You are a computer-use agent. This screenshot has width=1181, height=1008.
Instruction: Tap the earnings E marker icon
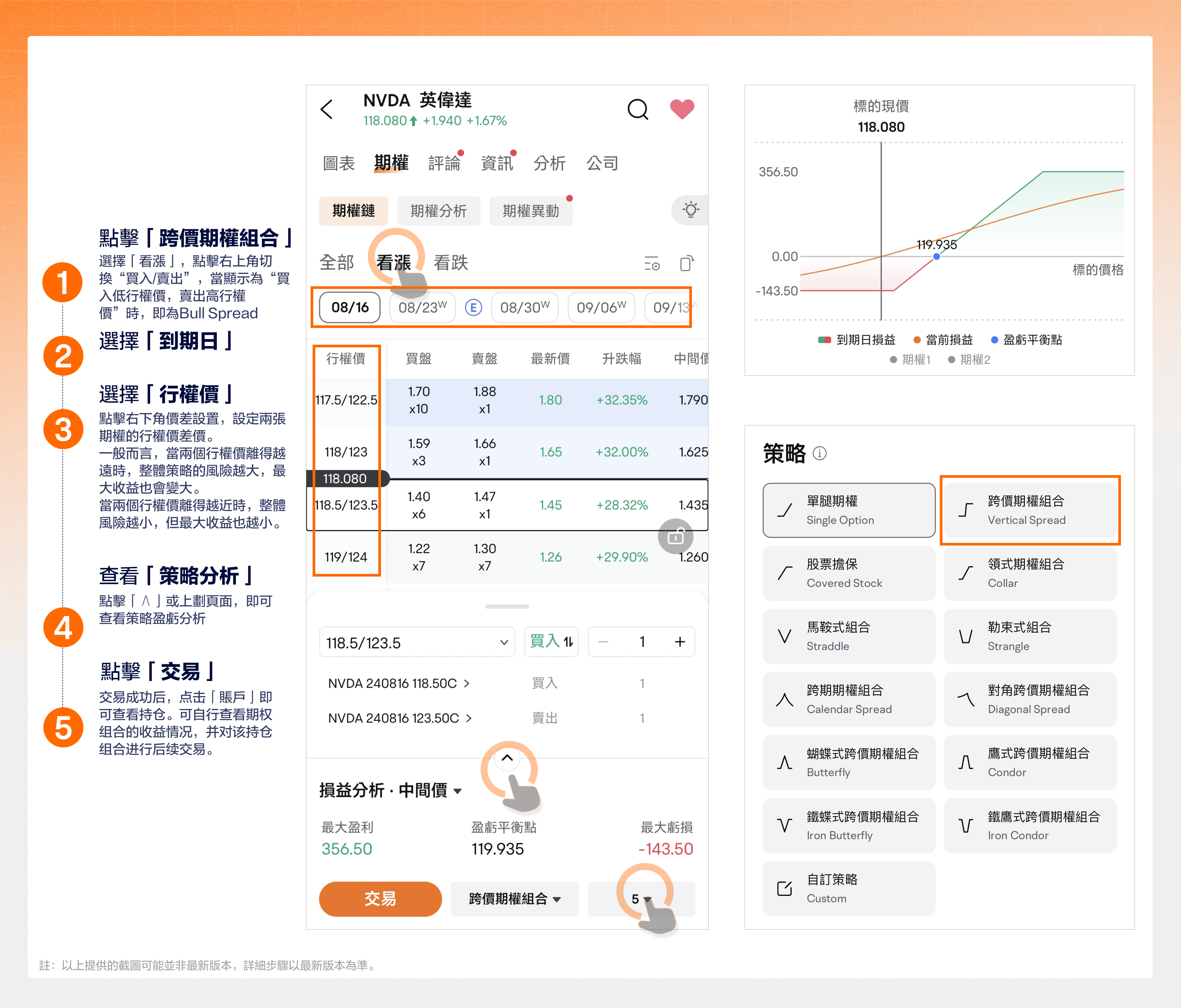473,308
